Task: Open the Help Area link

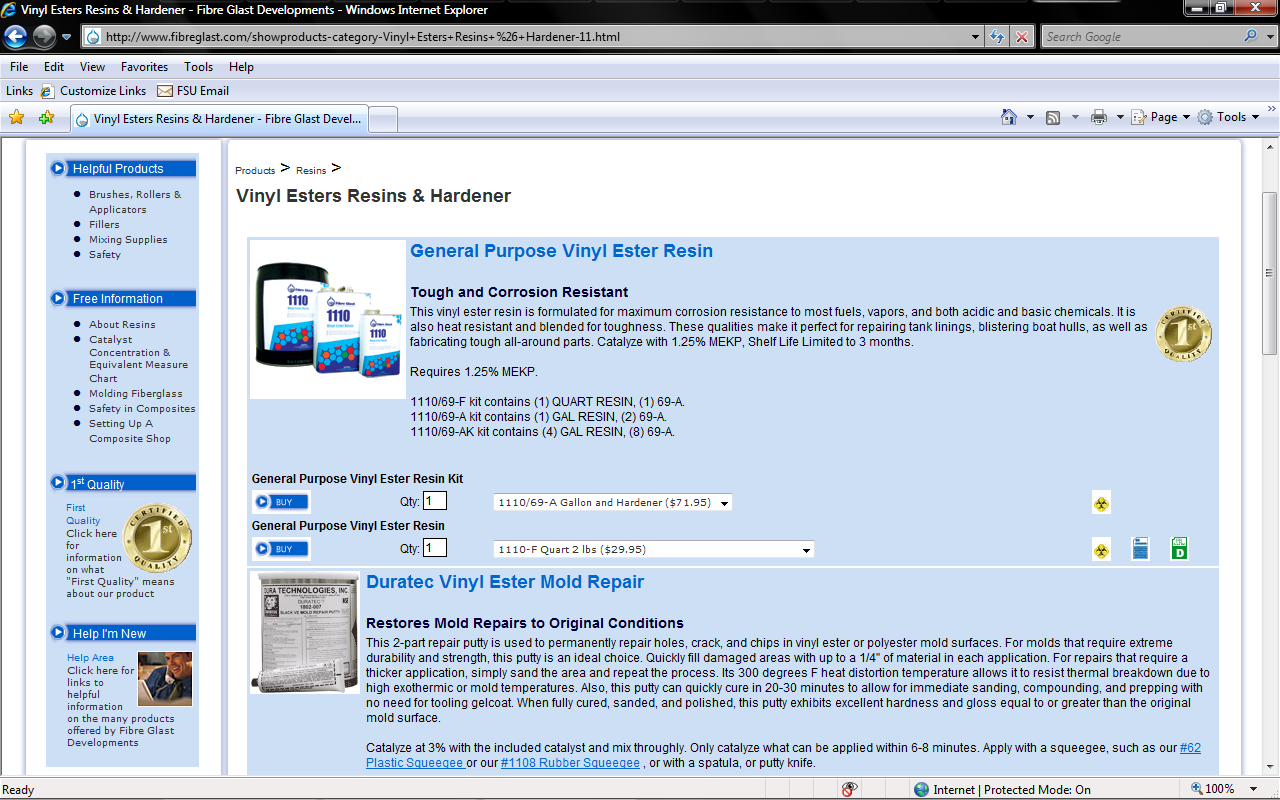Action: 90,658
